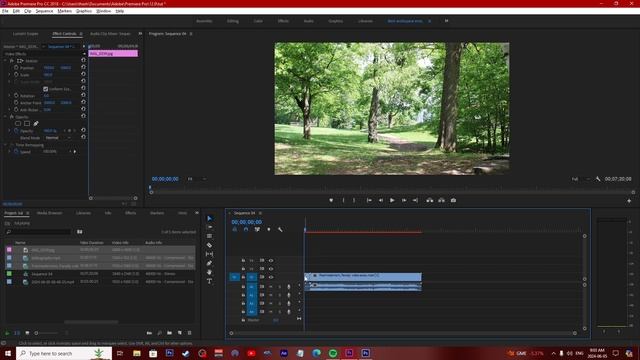Open program monitor settings wrench
Viewport: 640px width, 360px height.
pyautogui.click(x=598, y=179)
